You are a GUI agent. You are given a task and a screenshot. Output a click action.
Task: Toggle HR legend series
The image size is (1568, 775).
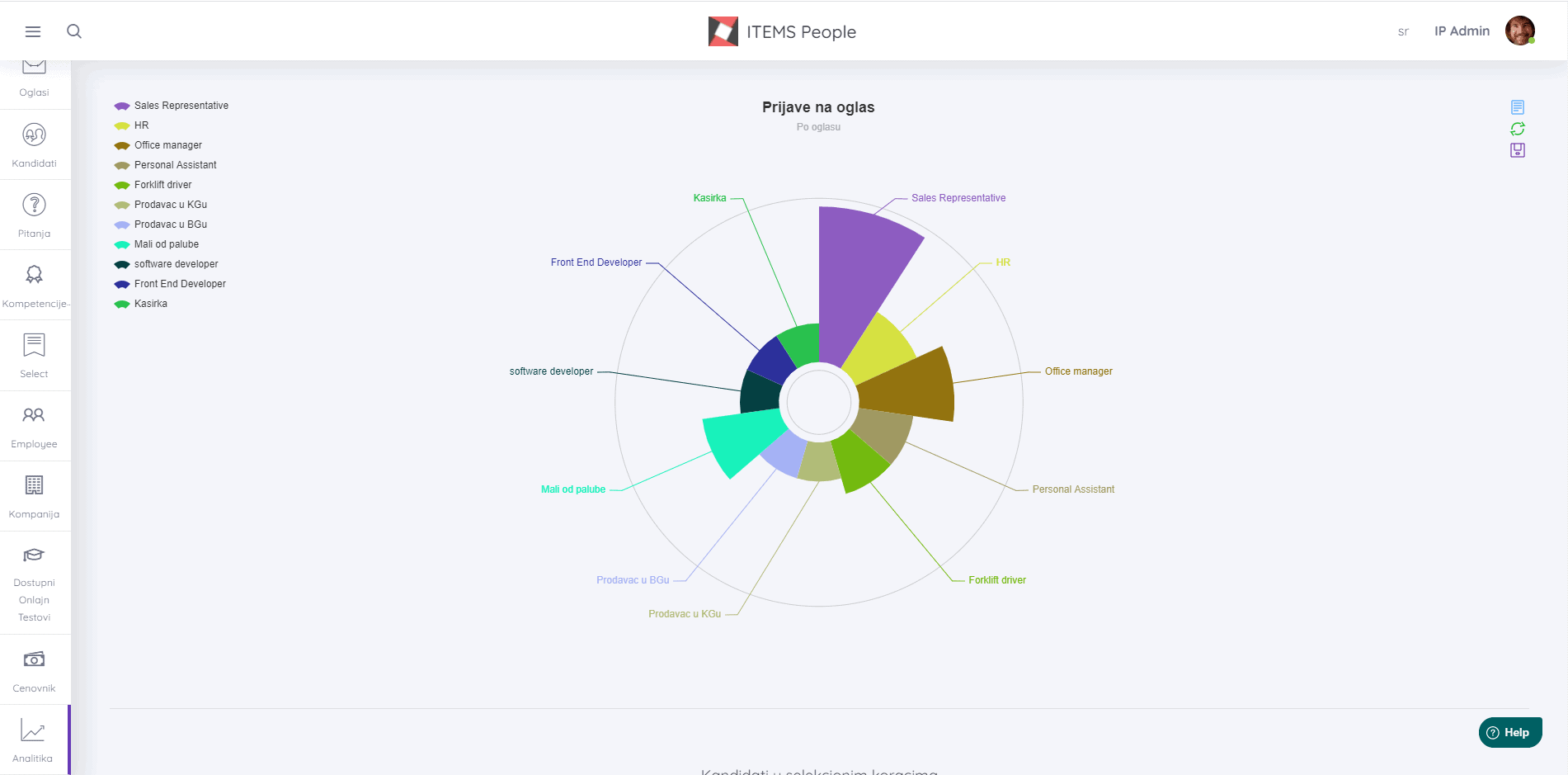pos(131,125)
